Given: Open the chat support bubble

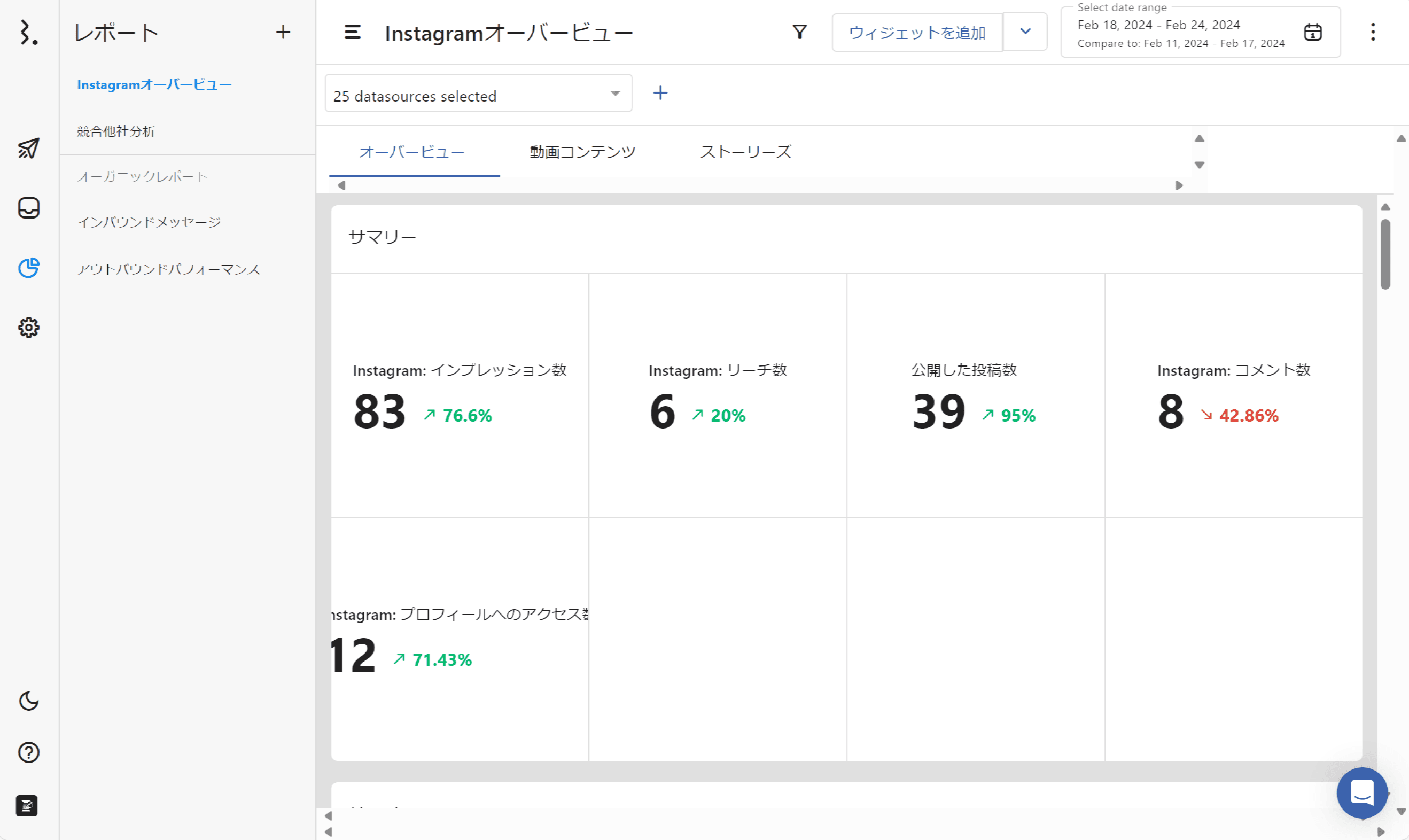Looking at the screenshot, I should tap(1361, 792).
